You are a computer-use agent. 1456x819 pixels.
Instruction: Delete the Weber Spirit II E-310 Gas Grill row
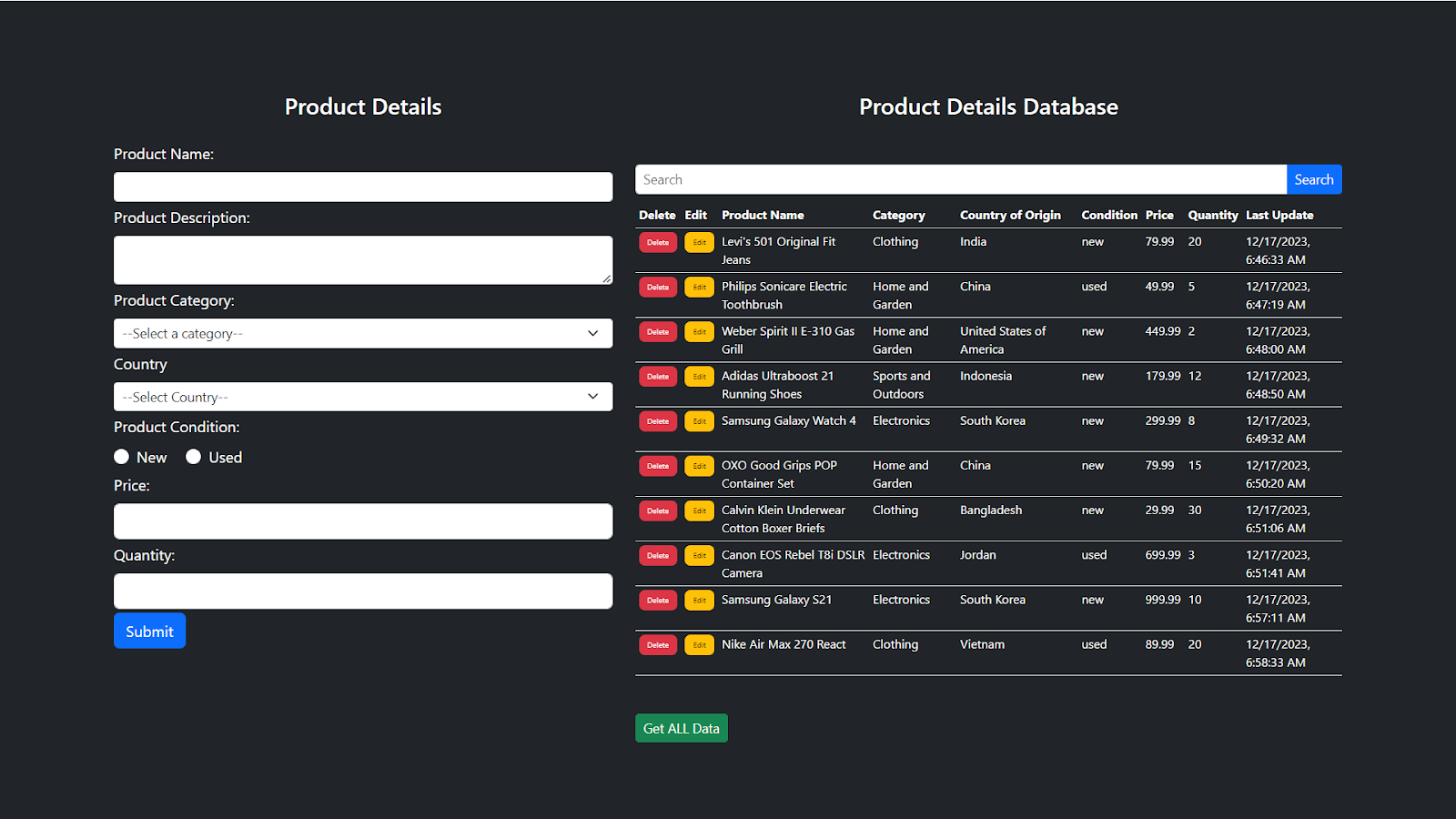click(x=658, y=331)
